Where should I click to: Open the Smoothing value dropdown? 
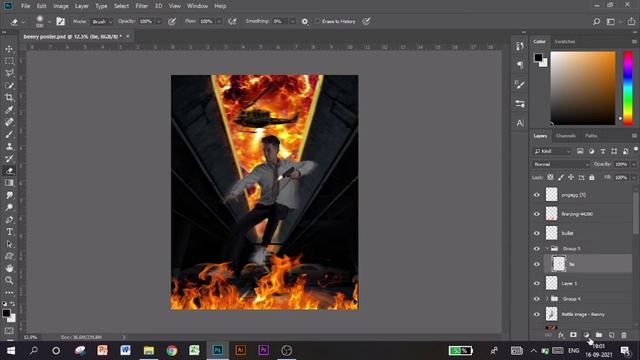292,22
